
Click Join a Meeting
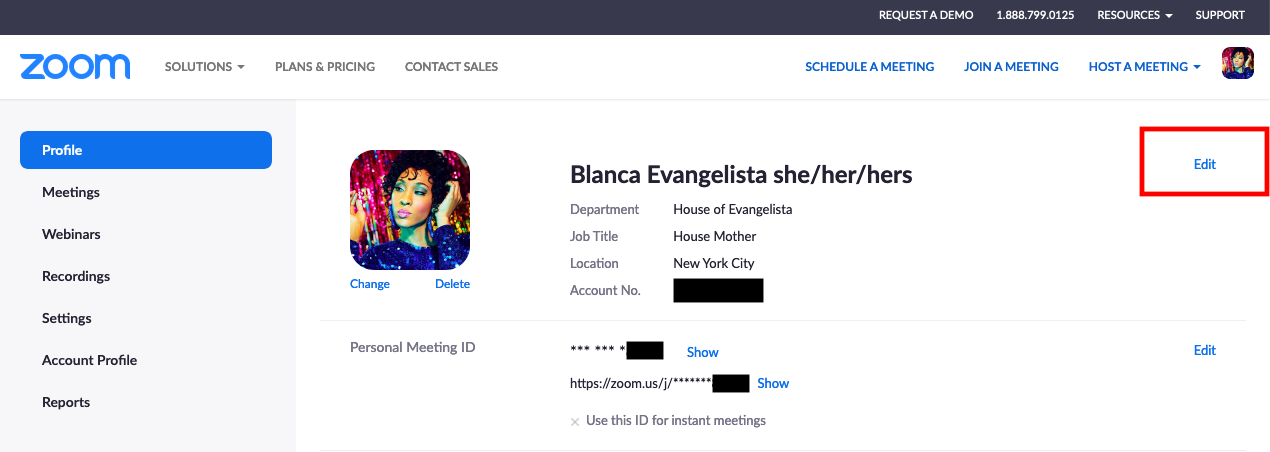point(1011,67)
